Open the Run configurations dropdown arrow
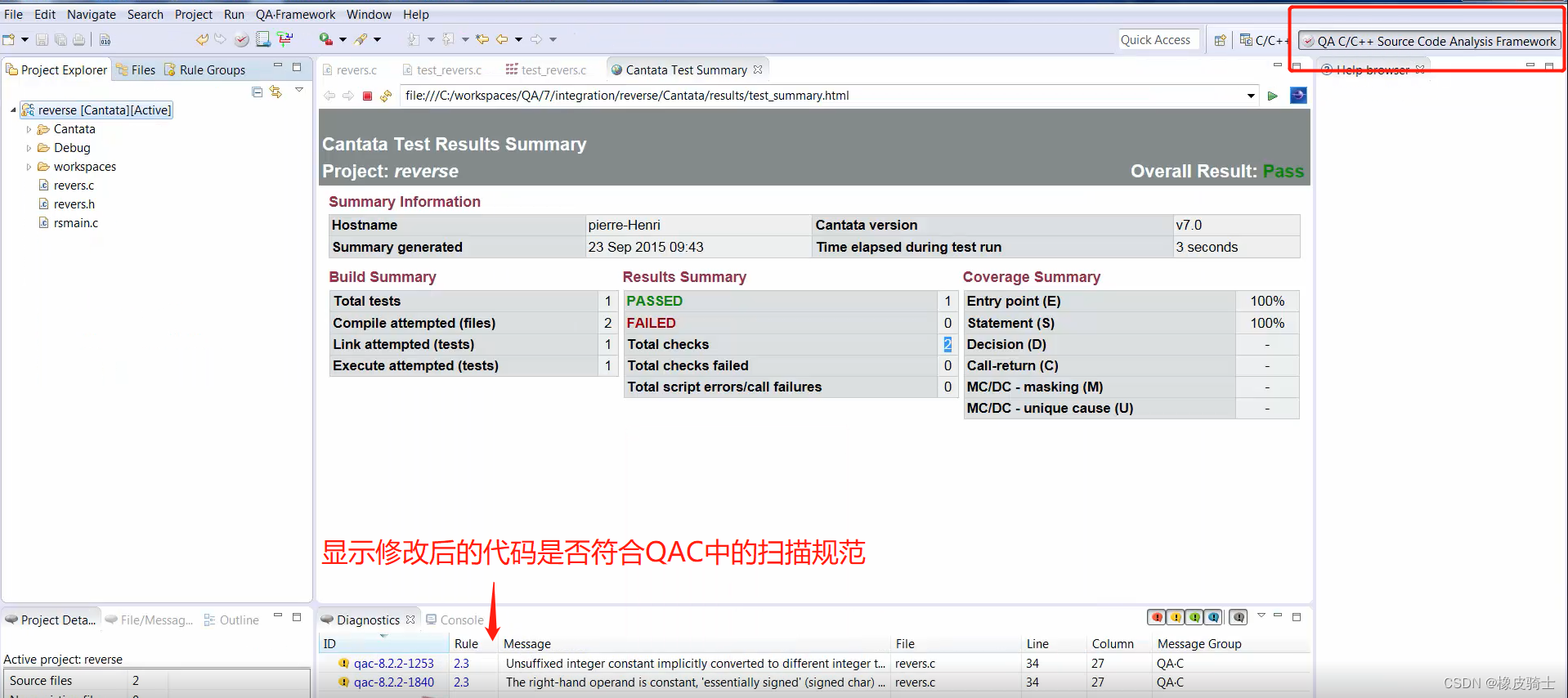Image resolution: width=1568 pixels, height=698 pixels. 343,39
